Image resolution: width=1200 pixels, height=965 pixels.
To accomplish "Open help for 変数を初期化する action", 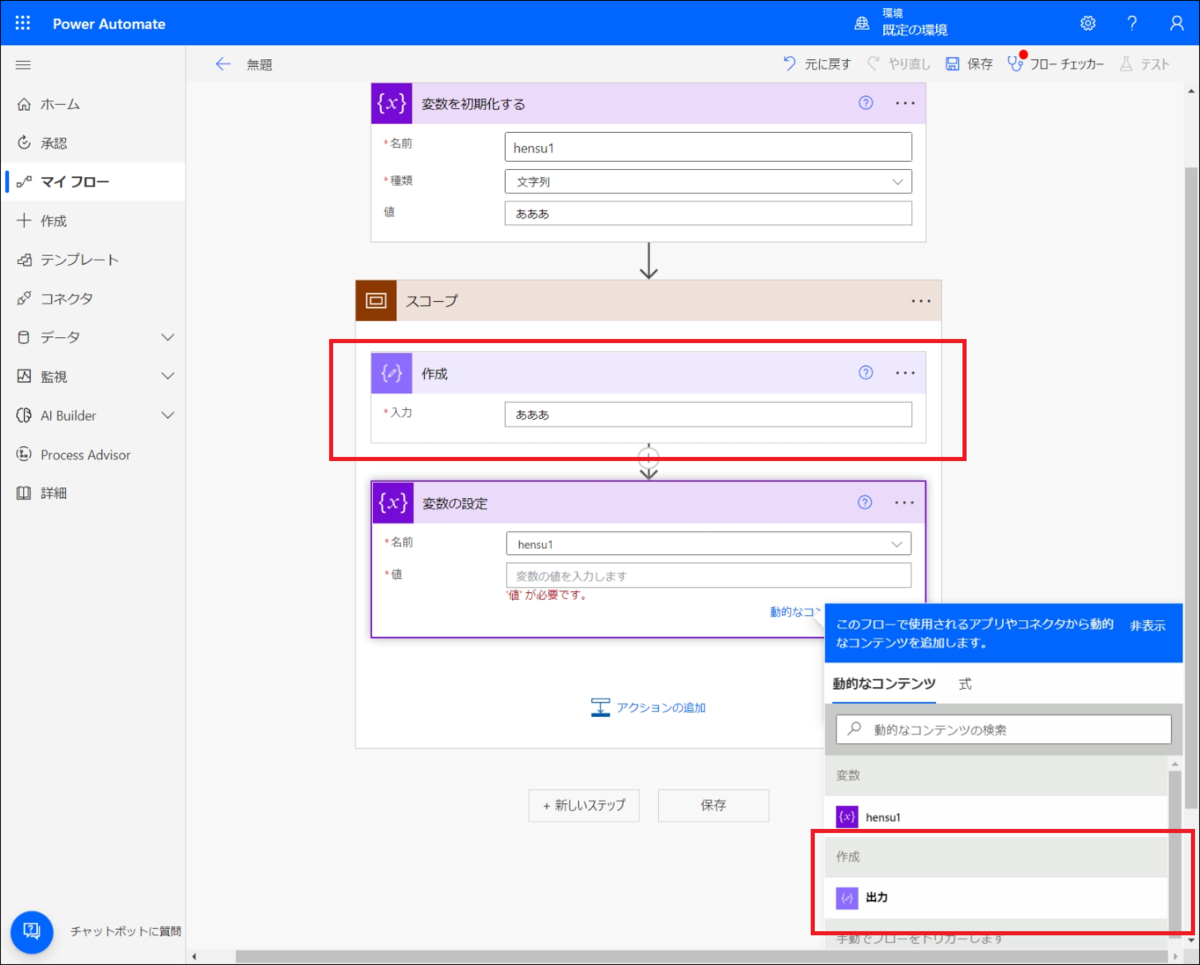I will pos(866,103).
